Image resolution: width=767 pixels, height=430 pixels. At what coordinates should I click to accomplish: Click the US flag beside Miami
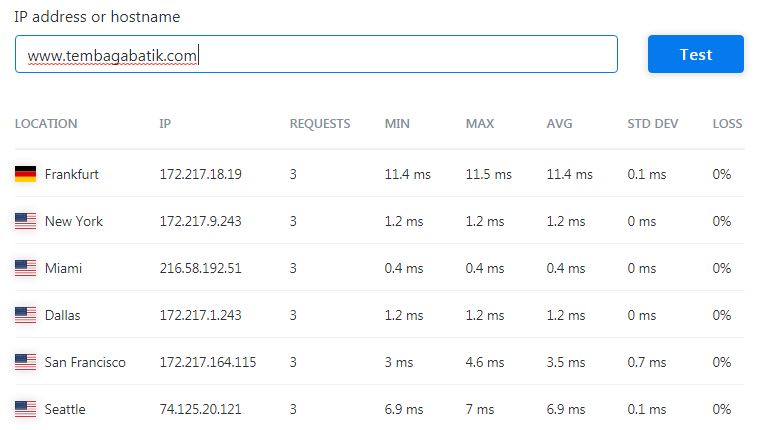click(x=25, y=268)
